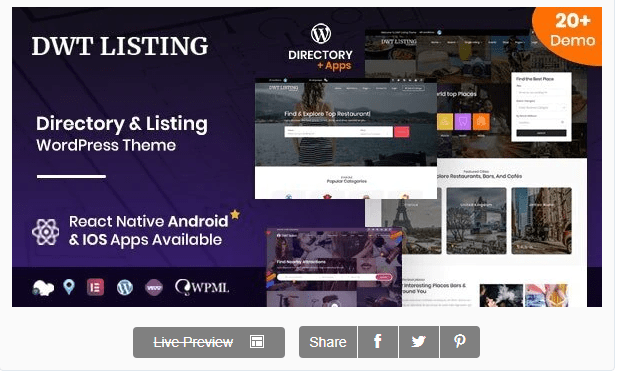Click the DWT LISTING title
Viewport: 625px width, 380px height.
point(120,46)
